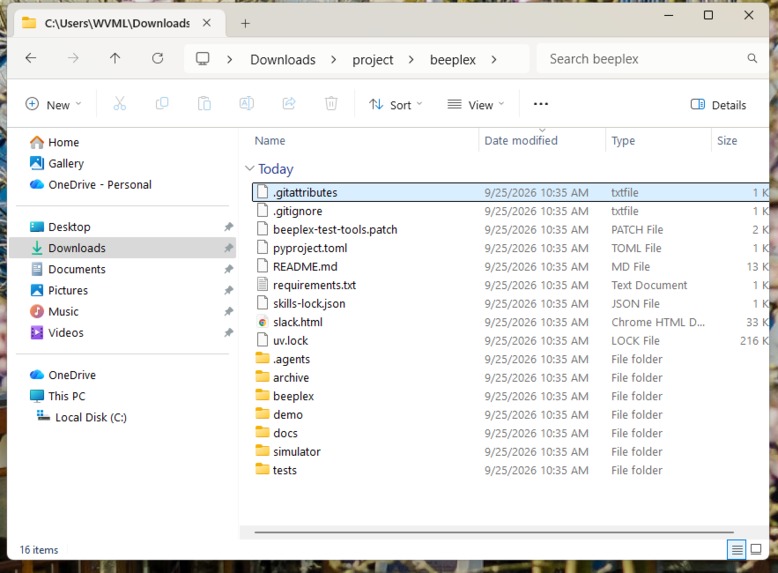
Task: Click the search magnifier icon
Action: click(x=752, y=59)
